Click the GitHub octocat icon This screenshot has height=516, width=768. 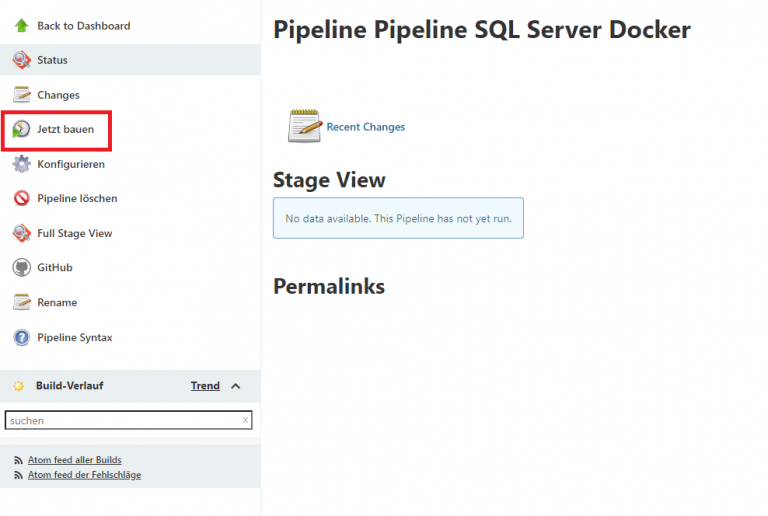22,267
